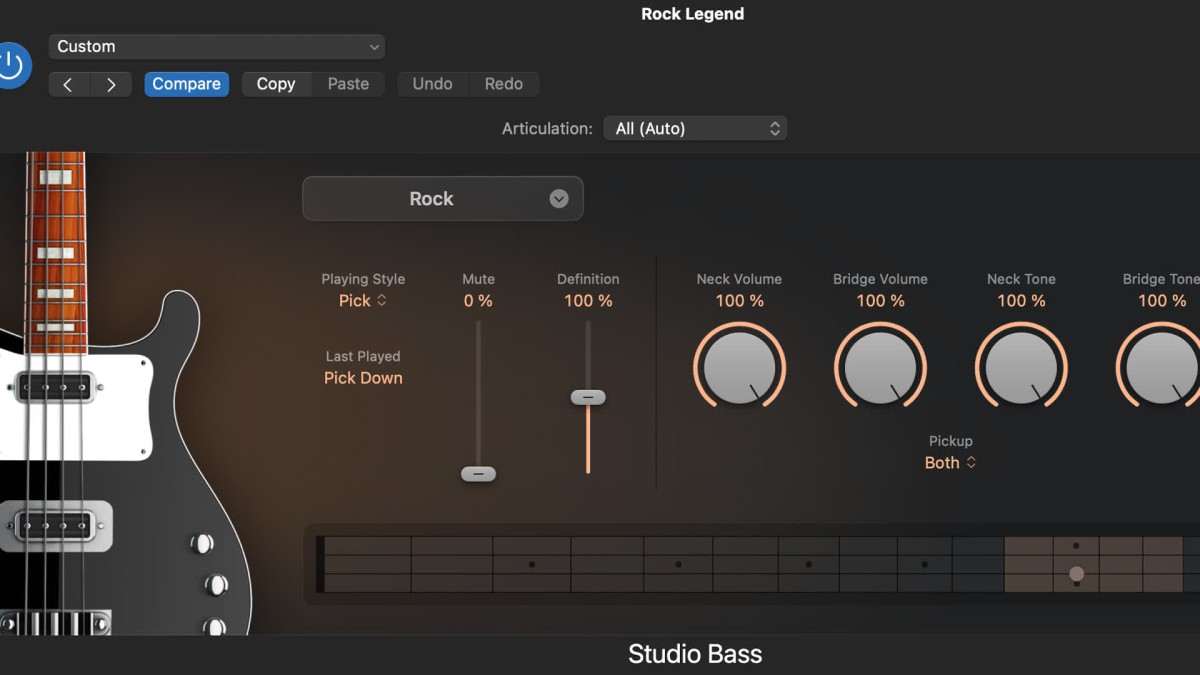Image resolution: width=1200 pixels, height=675 pixels.
Task: Click the Definition slider handle
Action: [x=588, y=398]
